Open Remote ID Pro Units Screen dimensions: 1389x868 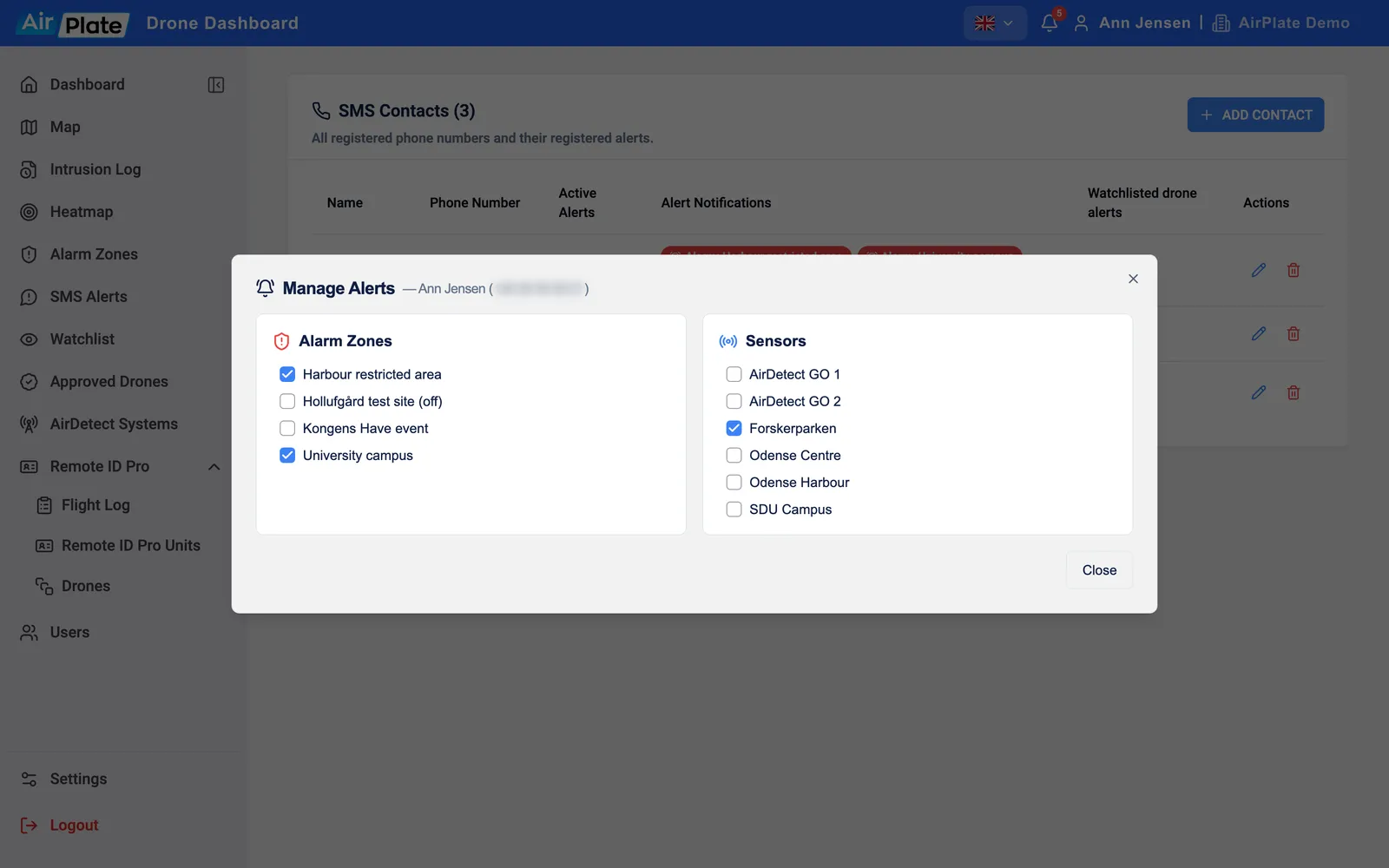coord(117,545)
